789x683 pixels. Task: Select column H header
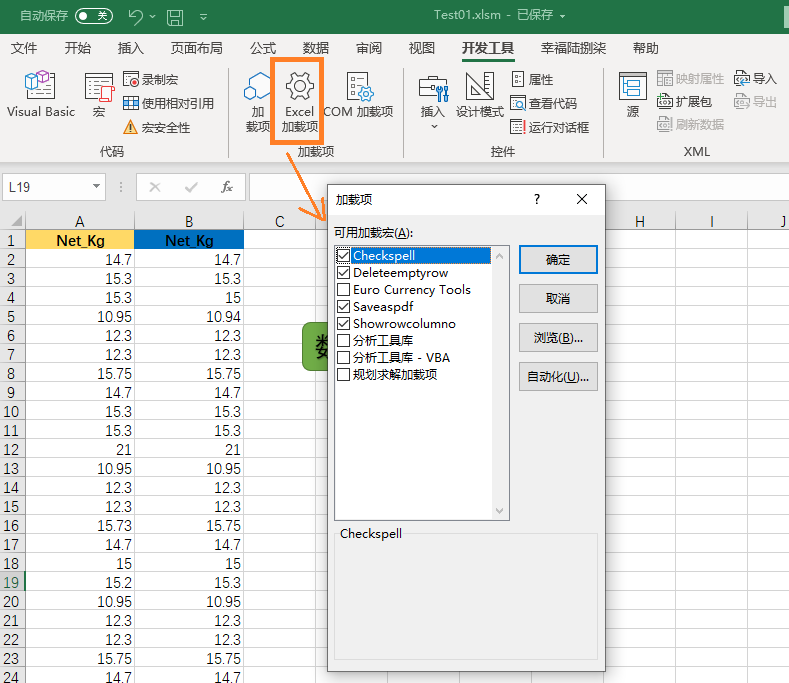click(640, 221)
